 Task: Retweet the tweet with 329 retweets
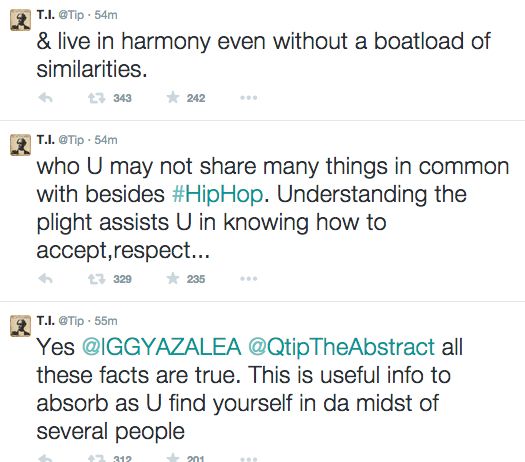pos(97,279)
